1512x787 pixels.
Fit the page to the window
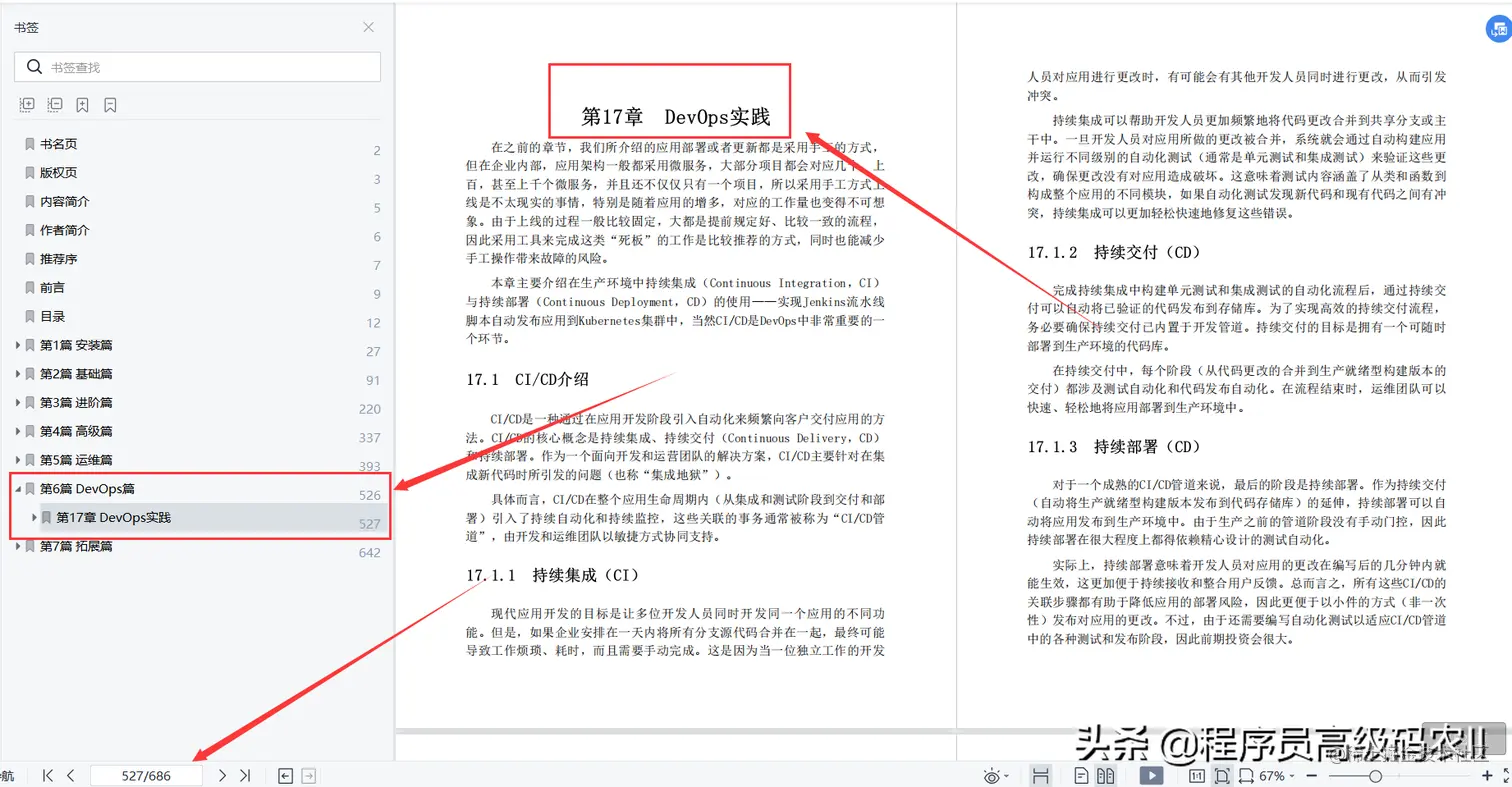tap(1221, 775)
